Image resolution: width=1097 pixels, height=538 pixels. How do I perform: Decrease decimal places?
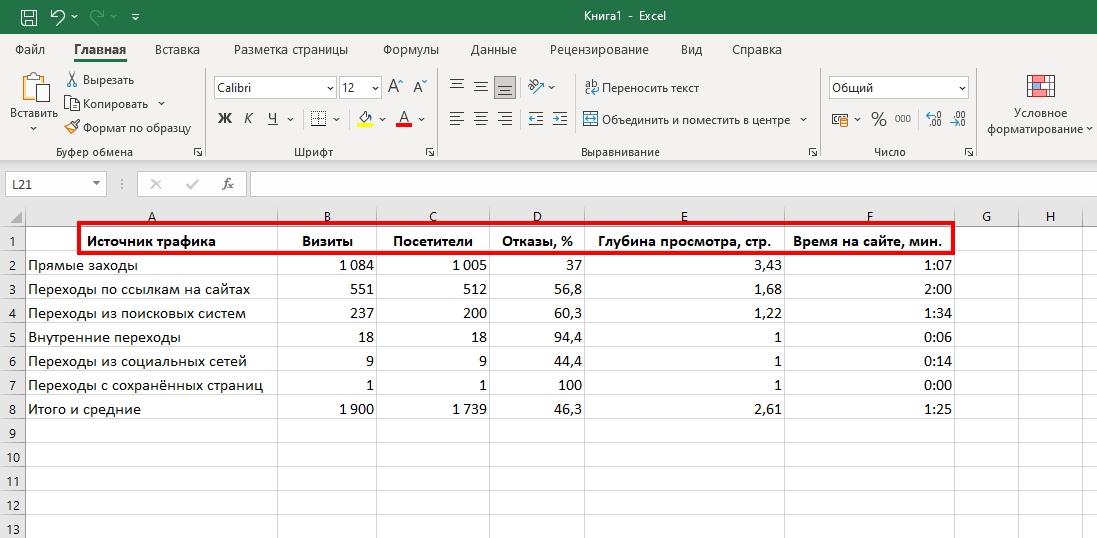(x=958, y=119)
